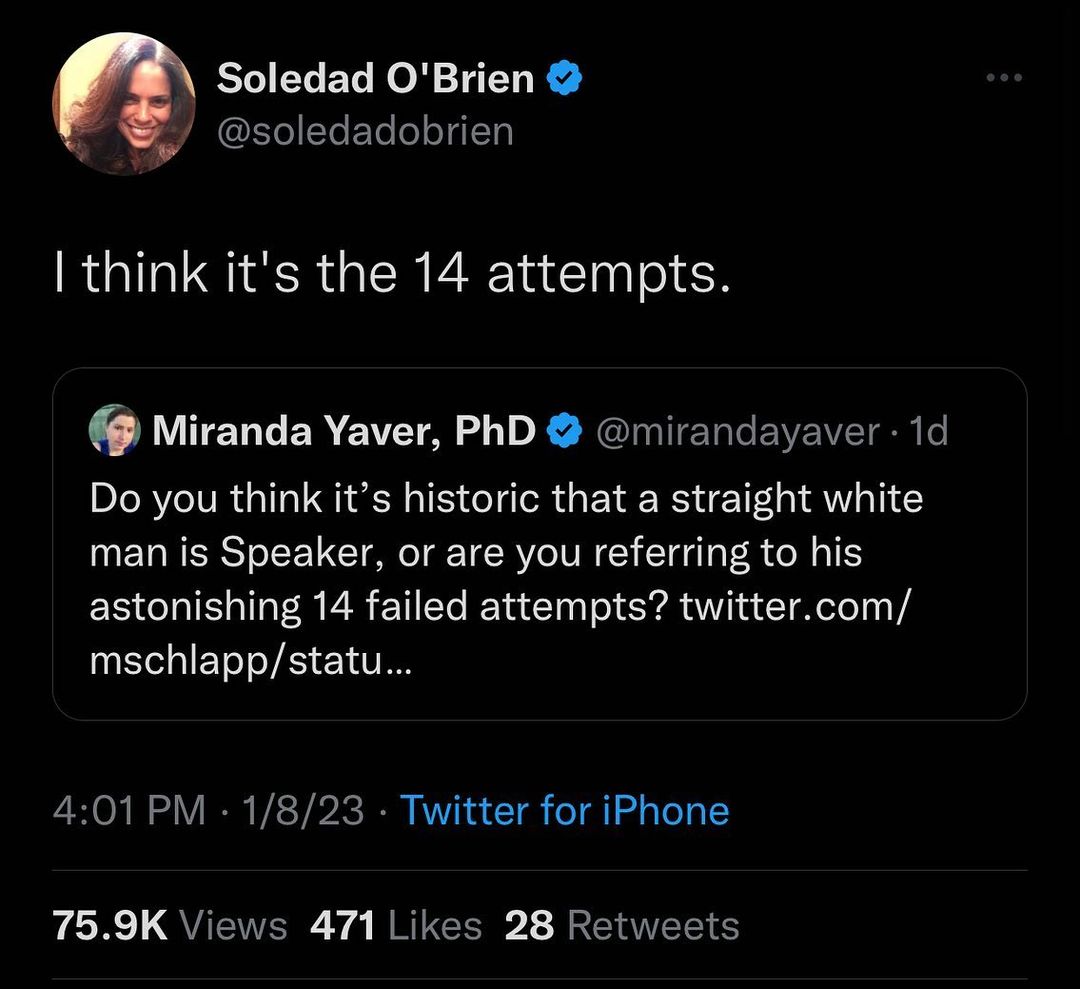Open the quoted tweet body about Speaker
This screenshot has width=1080, height=989.
tap(505, 551)
